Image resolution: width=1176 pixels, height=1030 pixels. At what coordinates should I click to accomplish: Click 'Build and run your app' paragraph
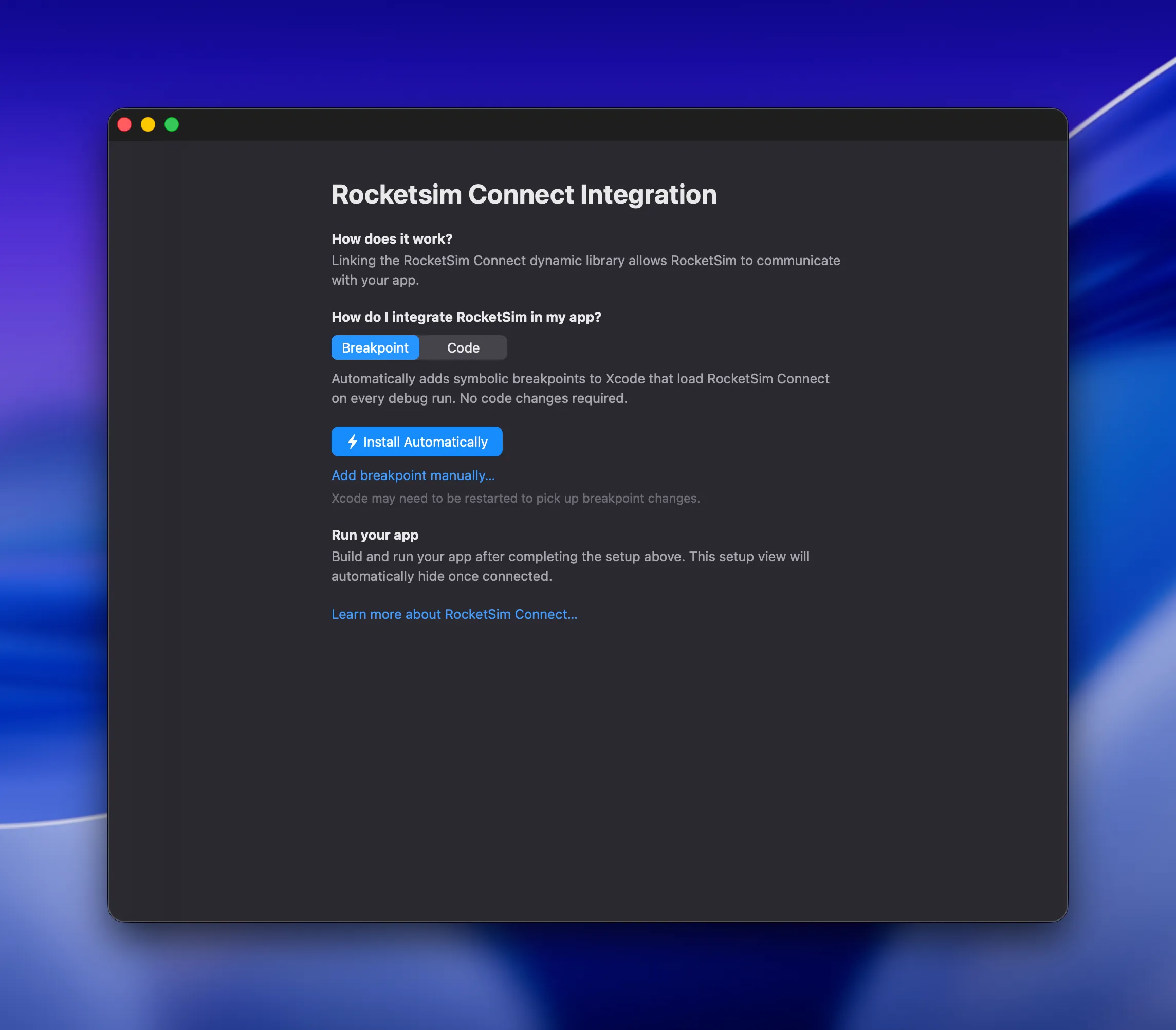click(570, 566)
